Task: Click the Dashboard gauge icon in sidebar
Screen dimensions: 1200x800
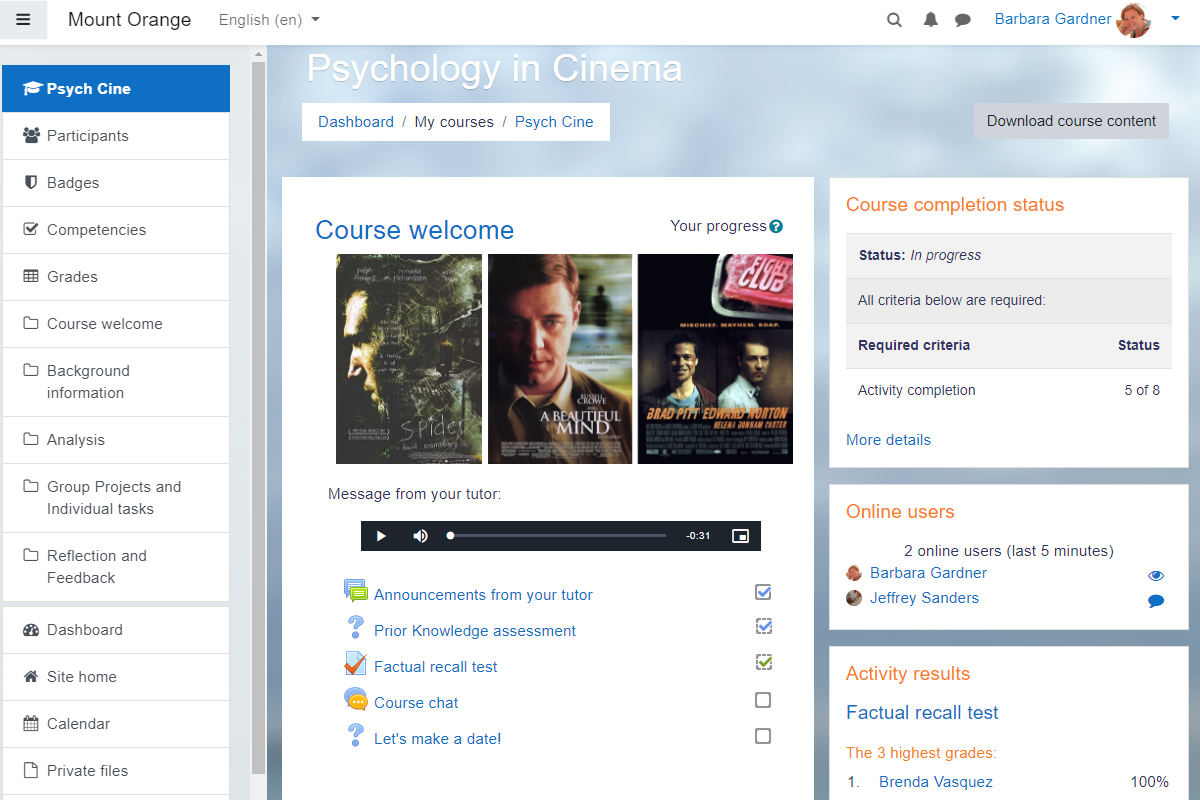Action: (31, 629)
